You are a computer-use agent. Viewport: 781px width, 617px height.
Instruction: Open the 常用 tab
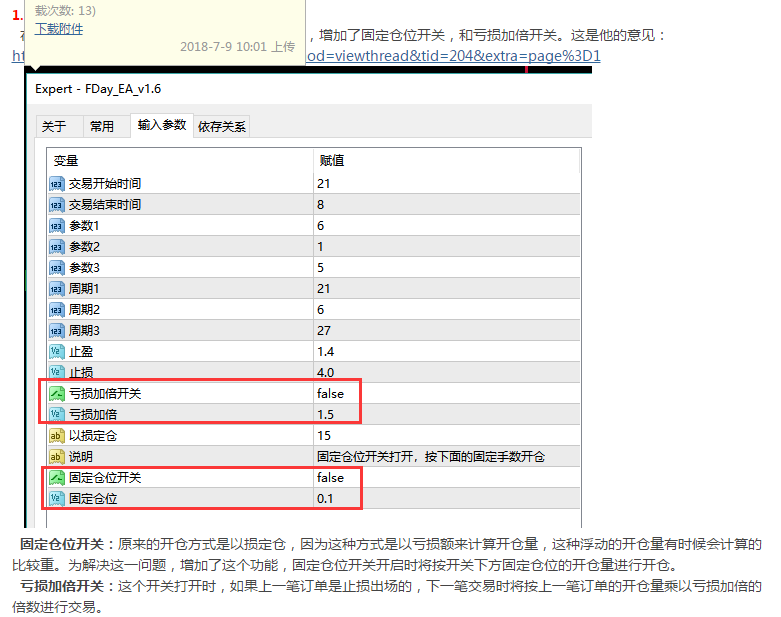pos(101,127)
